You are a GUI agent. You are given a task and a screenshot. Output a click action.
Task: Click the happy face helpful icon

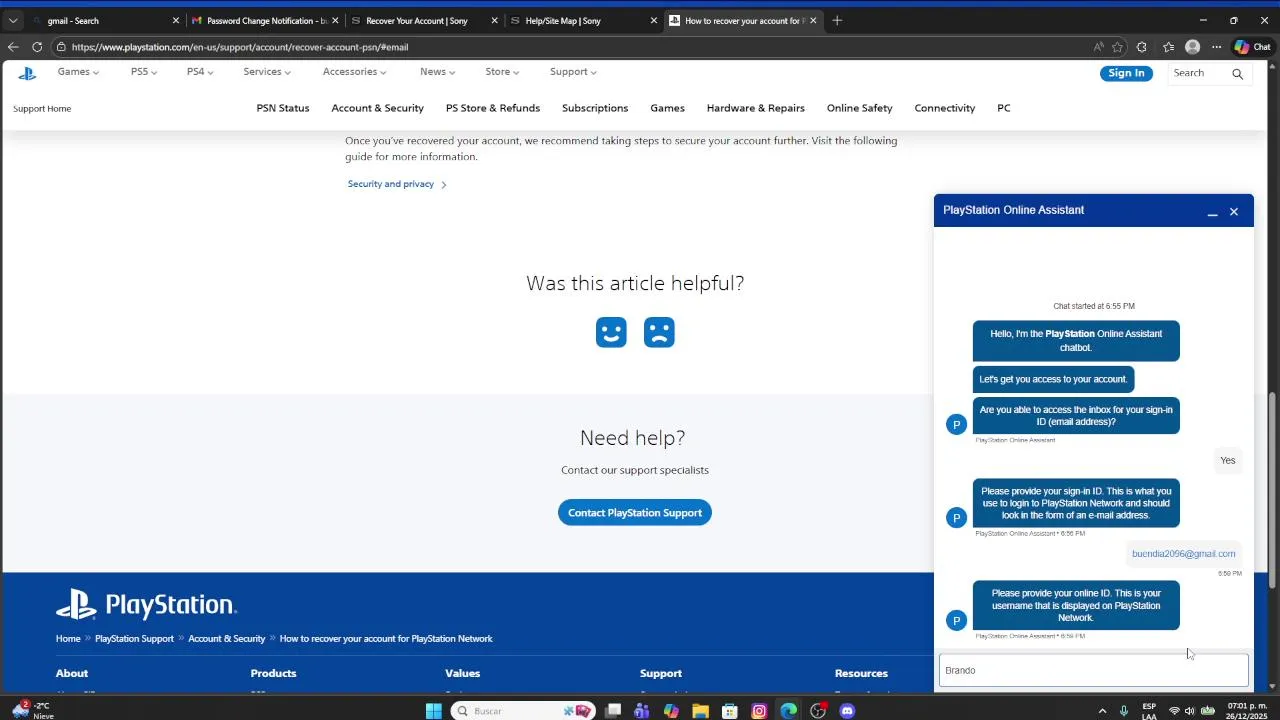click(x=611, y=332)
